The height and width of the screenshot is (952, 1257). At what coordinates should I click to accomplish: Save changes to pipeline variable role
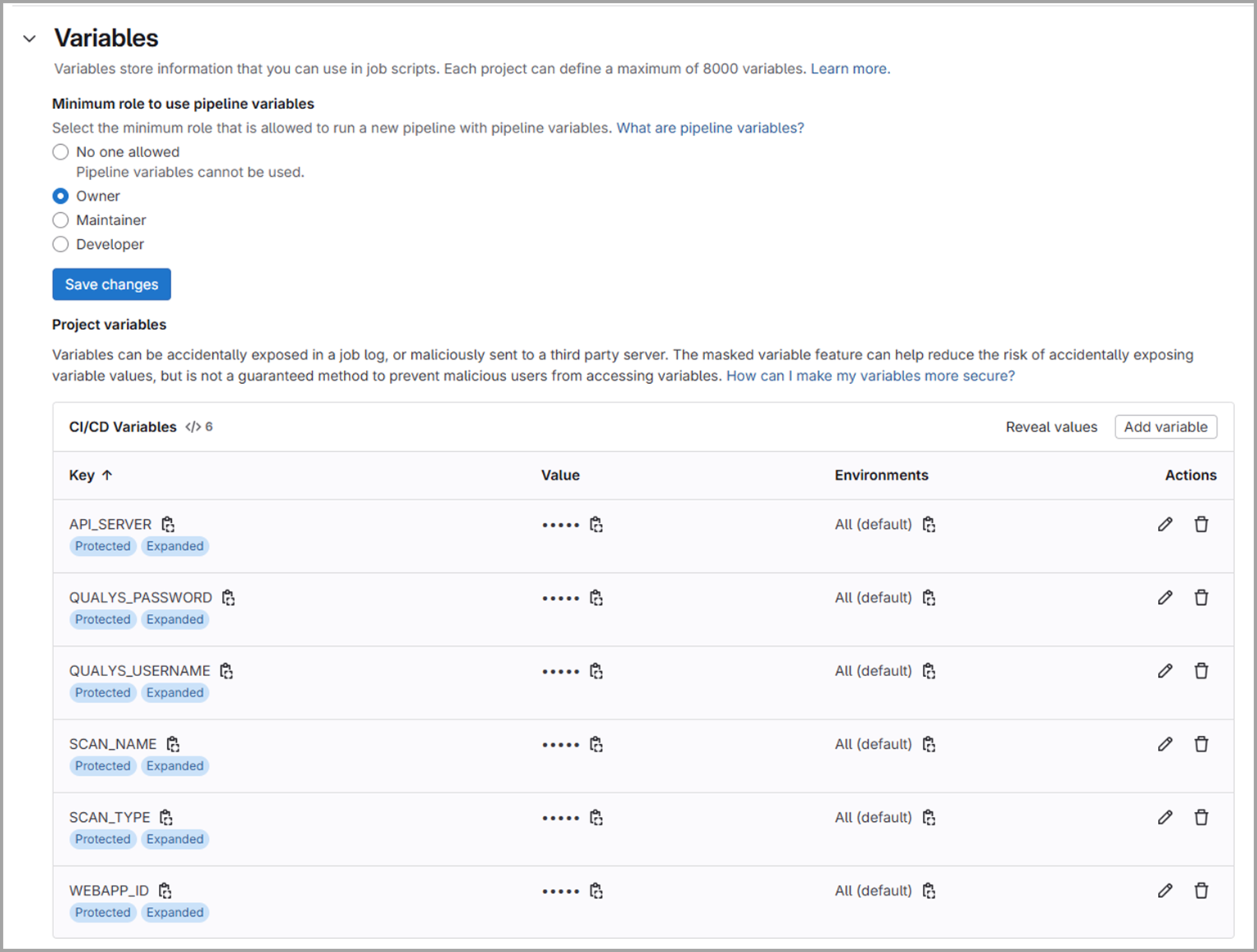[x=111, y=284]
